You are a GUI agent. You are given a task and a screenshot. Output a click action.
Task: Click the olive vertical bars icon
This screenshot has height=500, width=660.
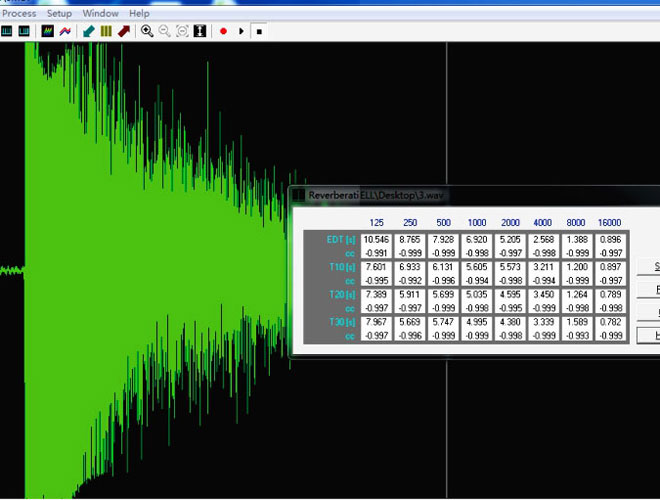click(106, 31)
